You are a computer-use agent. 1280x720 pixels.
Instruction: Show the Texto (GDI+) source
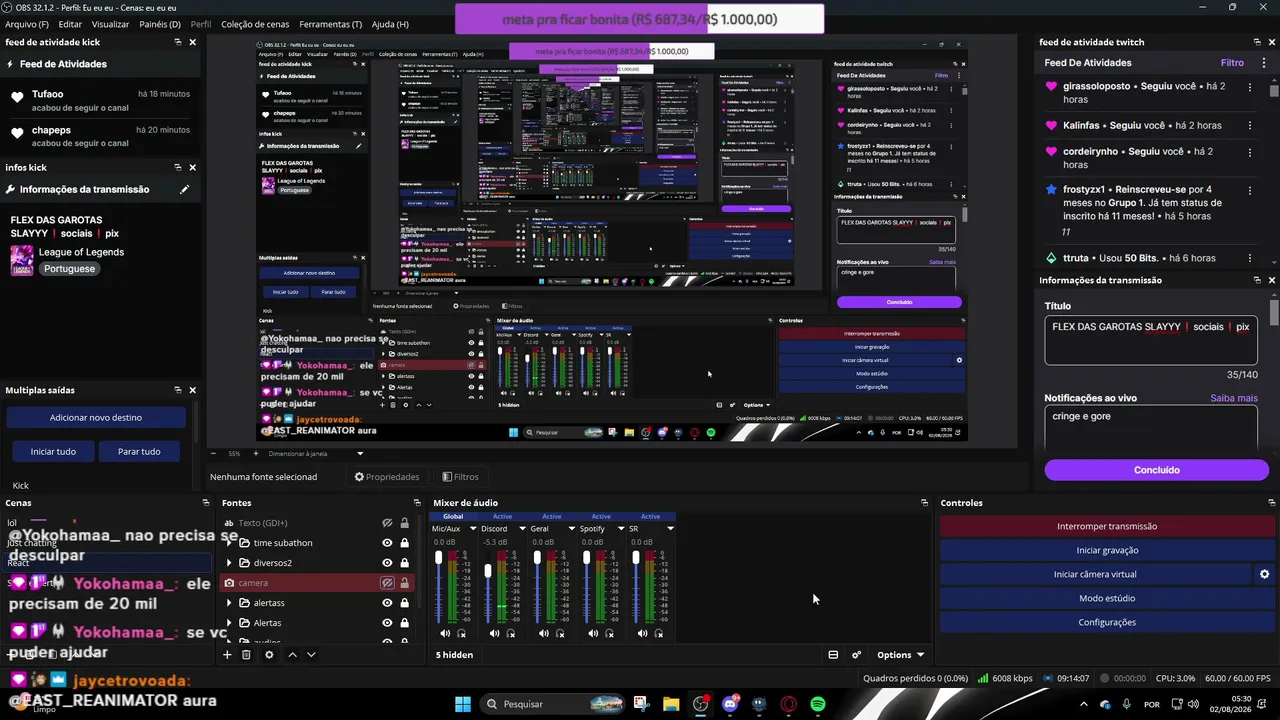pyautogui.click(x=387, y=523)
